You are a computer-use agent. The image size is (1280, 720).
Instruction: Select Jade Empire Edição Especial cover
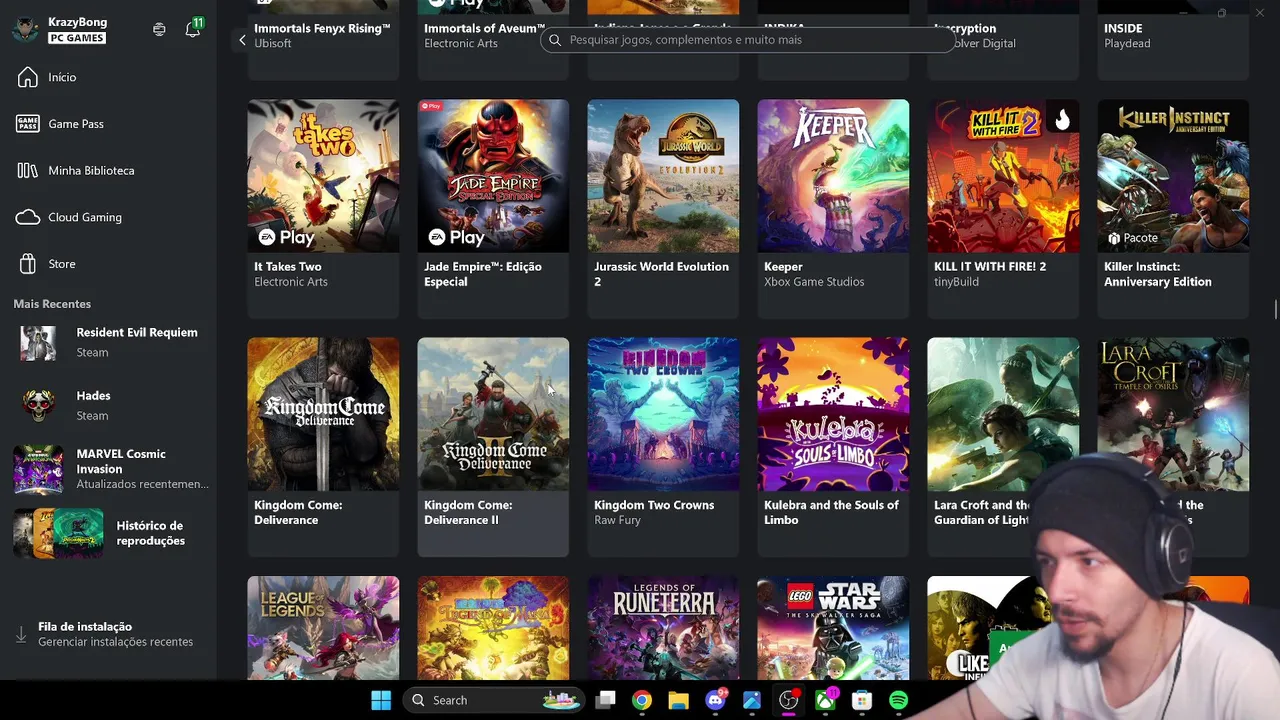click(x=493, y=176)
